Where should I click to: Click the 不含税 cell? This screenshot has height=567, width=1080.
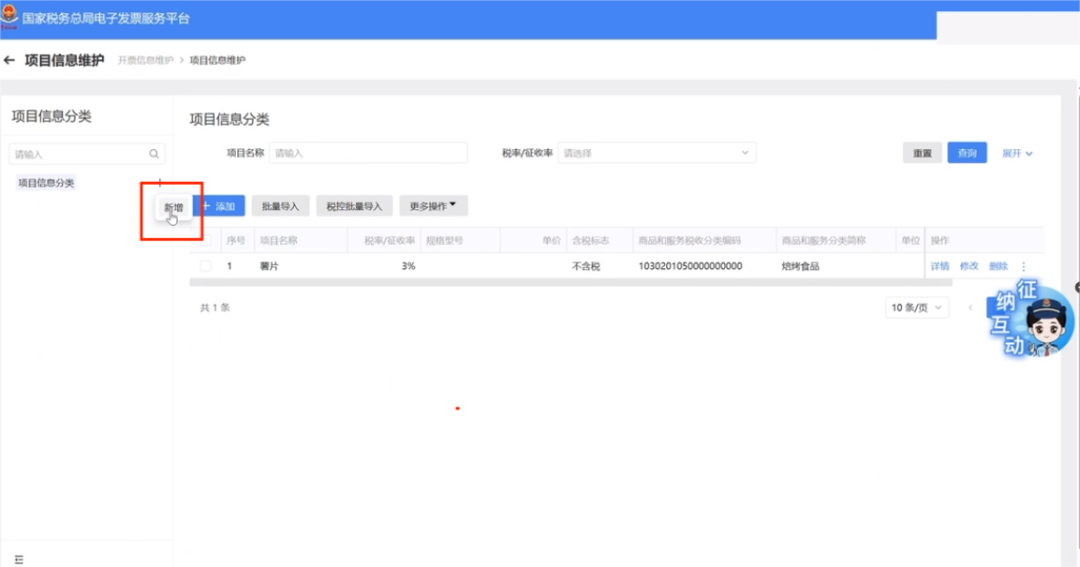coord(586,266)
